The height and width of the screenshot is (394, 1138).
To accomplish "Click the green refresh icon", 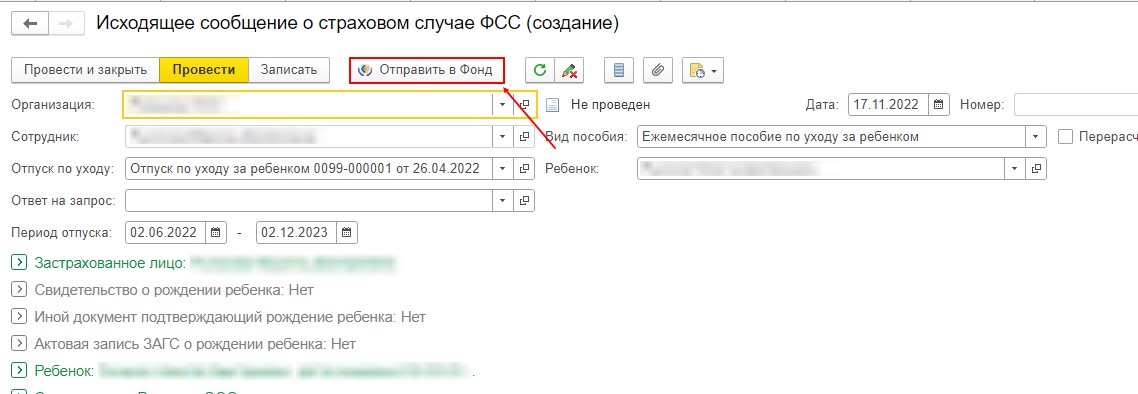I will 539,70.
